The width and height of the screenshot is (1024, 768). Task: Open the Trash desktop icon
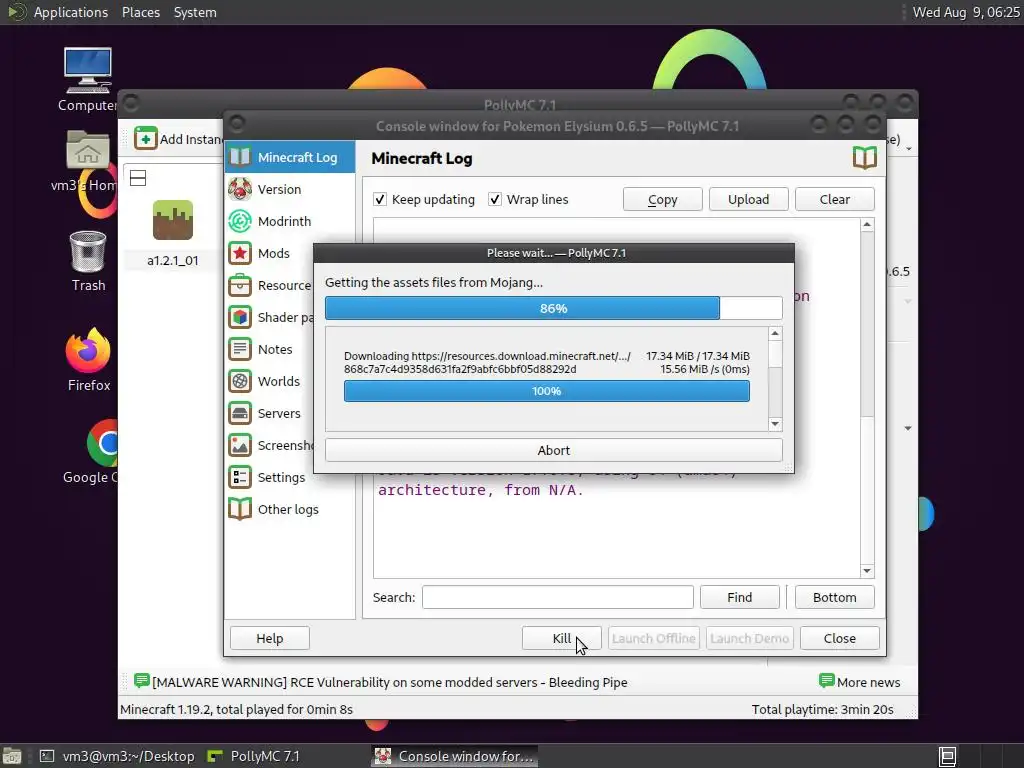tap(88, 251)
